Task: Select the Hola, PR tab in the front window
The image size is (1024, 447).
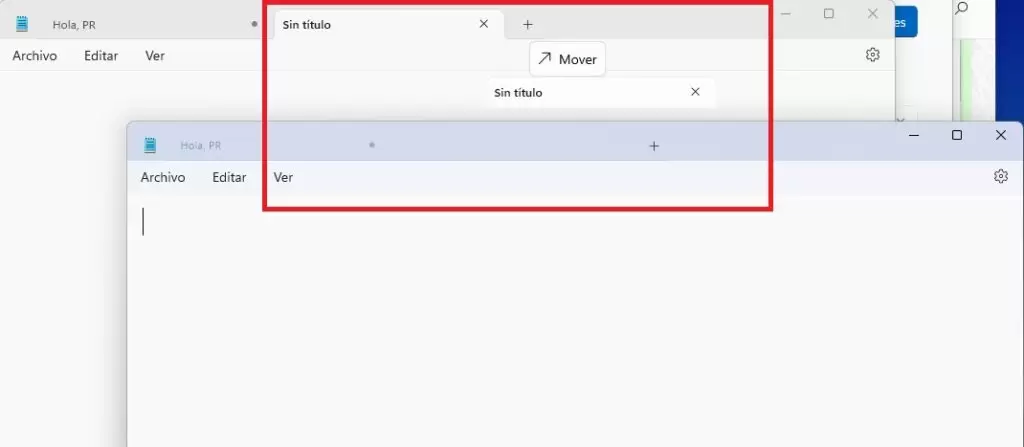Action: (201, 146)
